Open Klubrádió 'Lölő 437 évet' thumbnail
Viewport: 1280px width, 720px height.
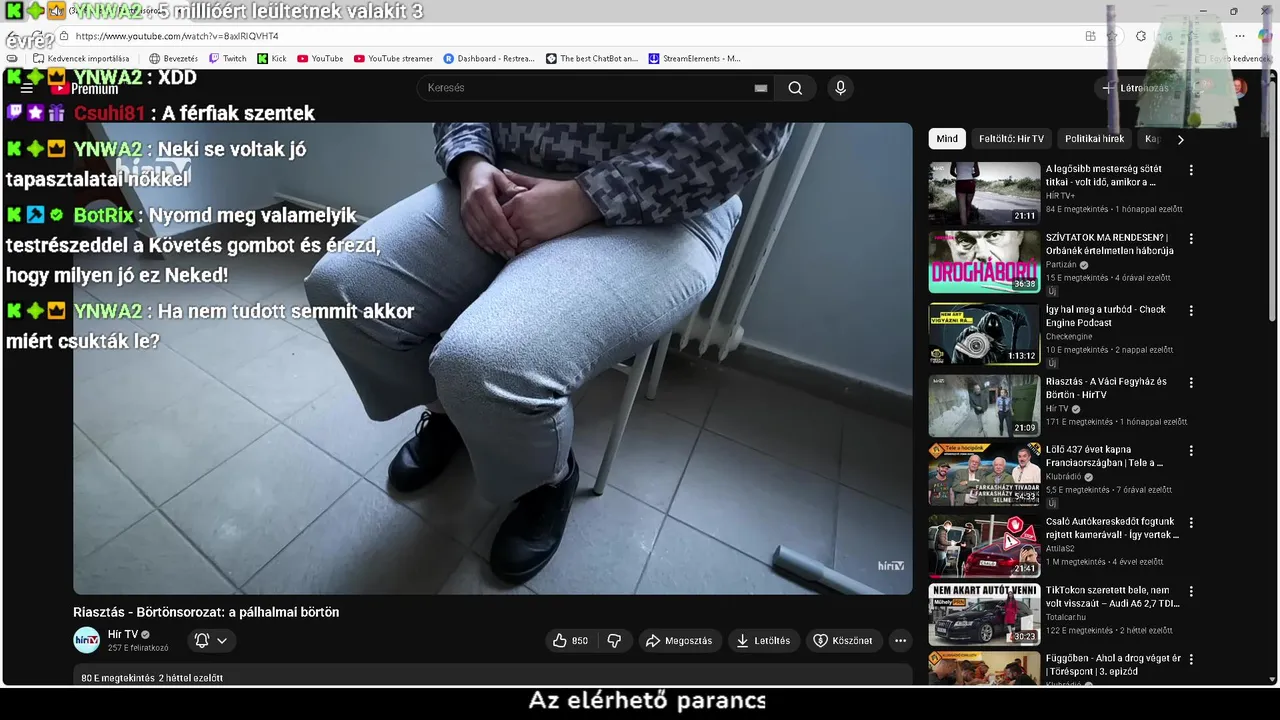point(984,474)
